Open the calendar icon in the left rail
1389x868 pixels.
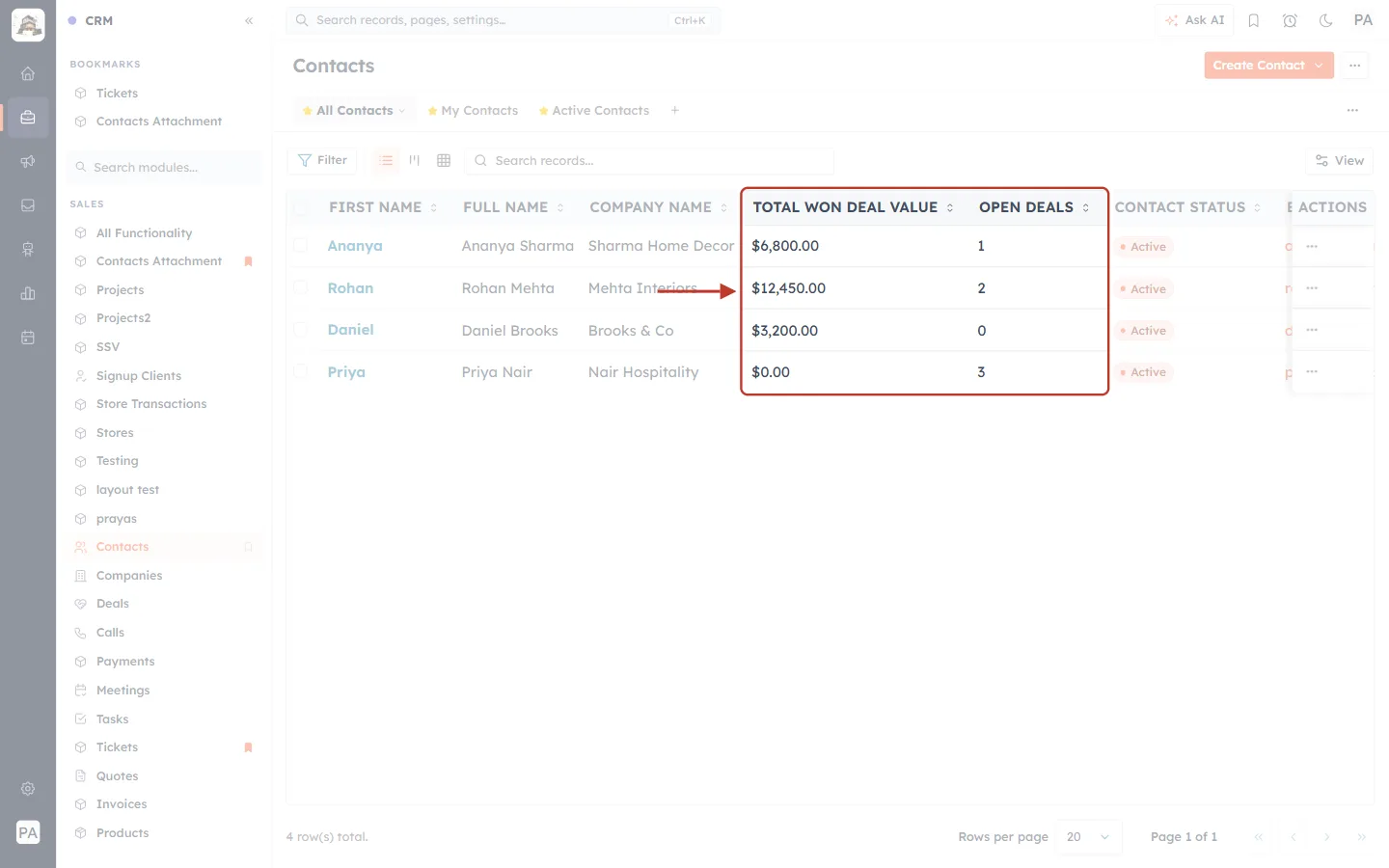(x=28, y=338)
